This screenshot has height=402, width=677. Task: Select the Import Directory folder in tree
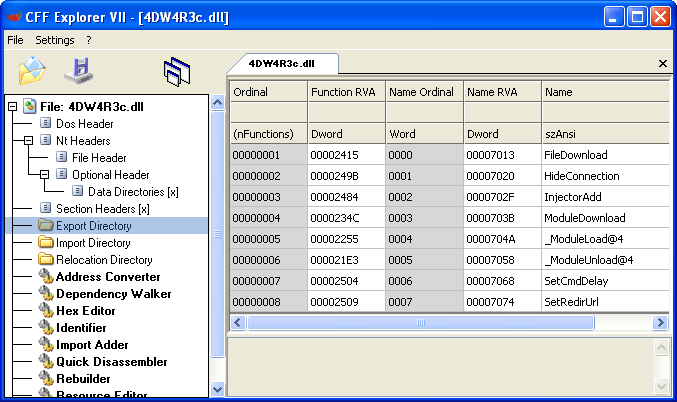pyautogui.click(x=93, y=243)
